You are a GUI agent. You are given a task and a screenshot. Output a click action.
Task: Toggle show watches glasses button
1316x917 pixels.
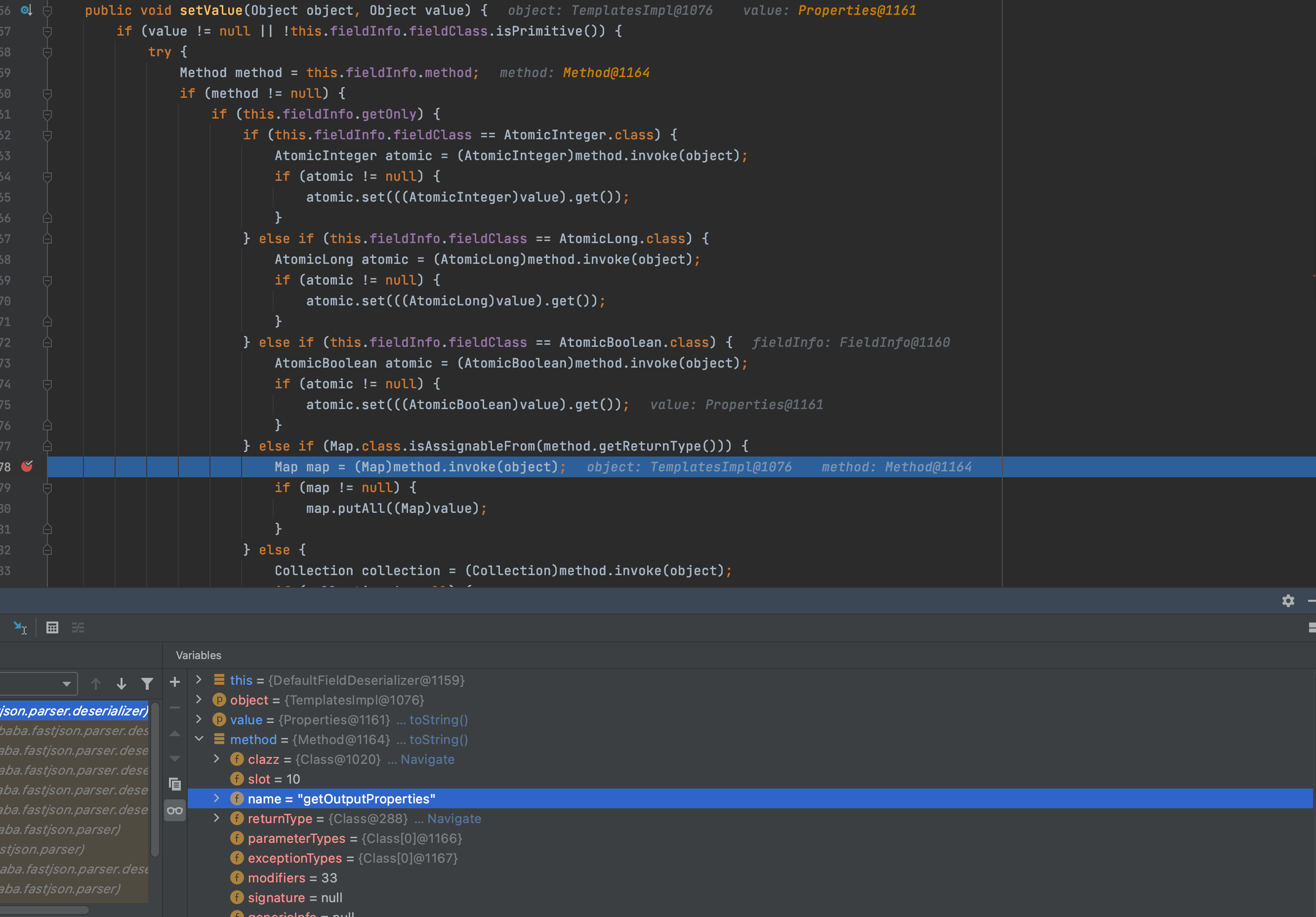(175, 810)
